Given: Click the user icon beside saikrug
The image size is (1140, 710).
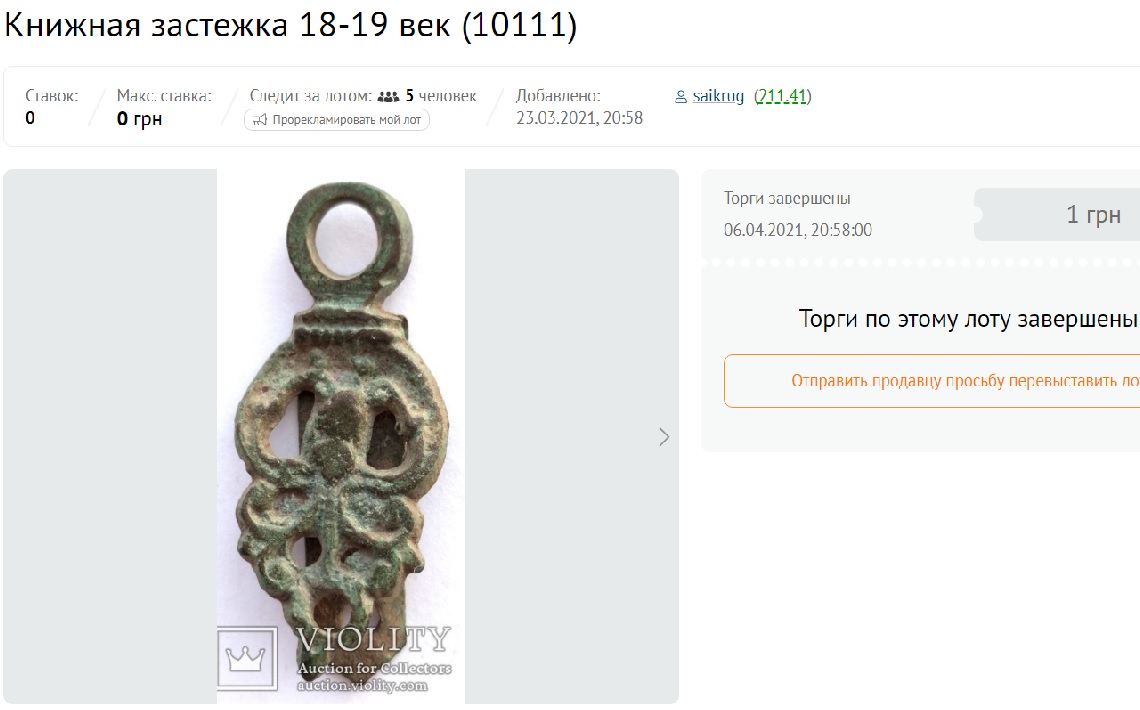Looking at the screenshot, I should coord(681,97).
